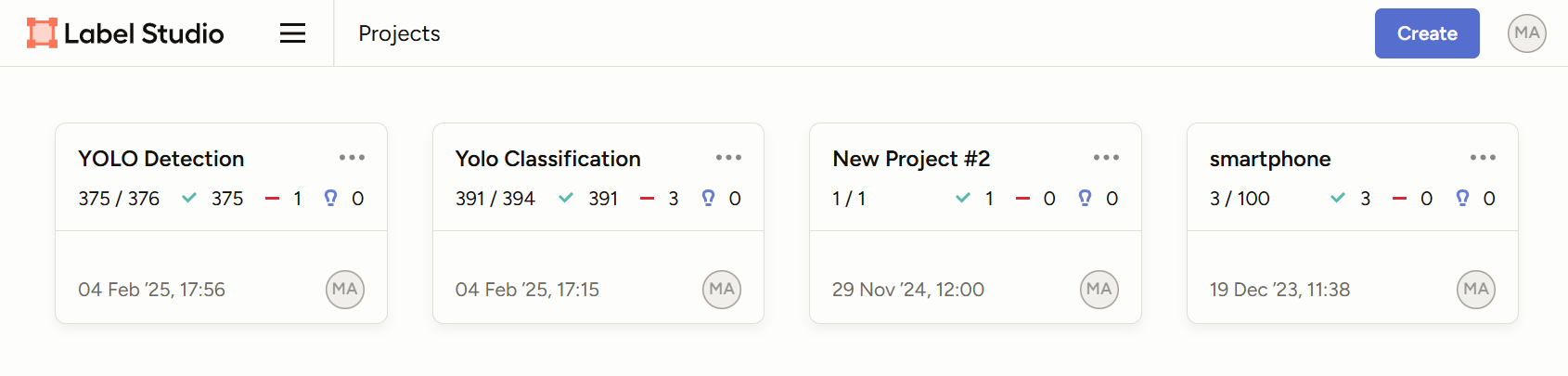Open the Yolo Classification project title
Screen dimensions: 1568x376
tap(547, 159)
